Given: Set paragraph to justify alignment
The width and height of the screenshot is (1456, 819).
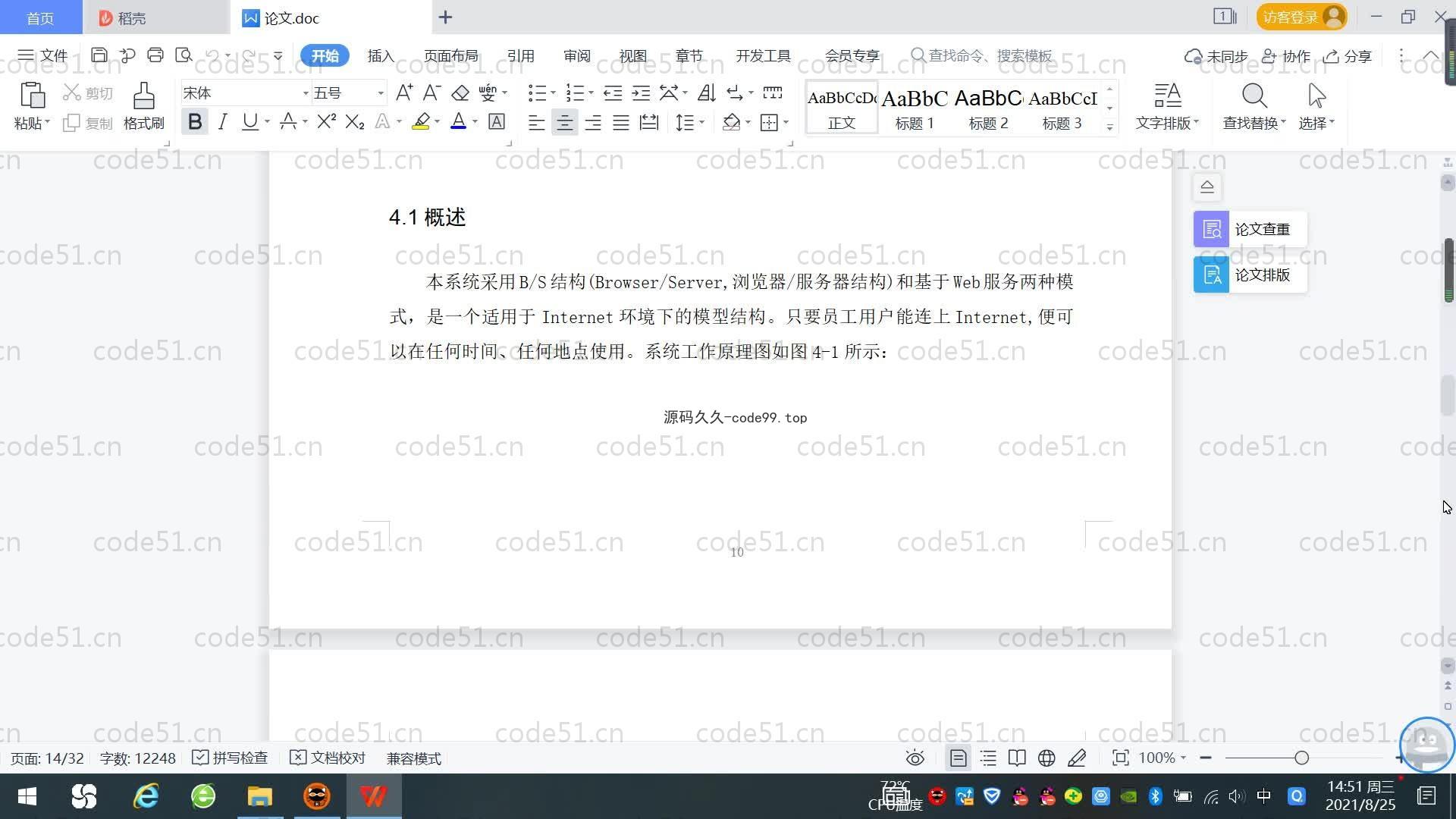Looking at the screenshot, I should (x=621, y=122).
